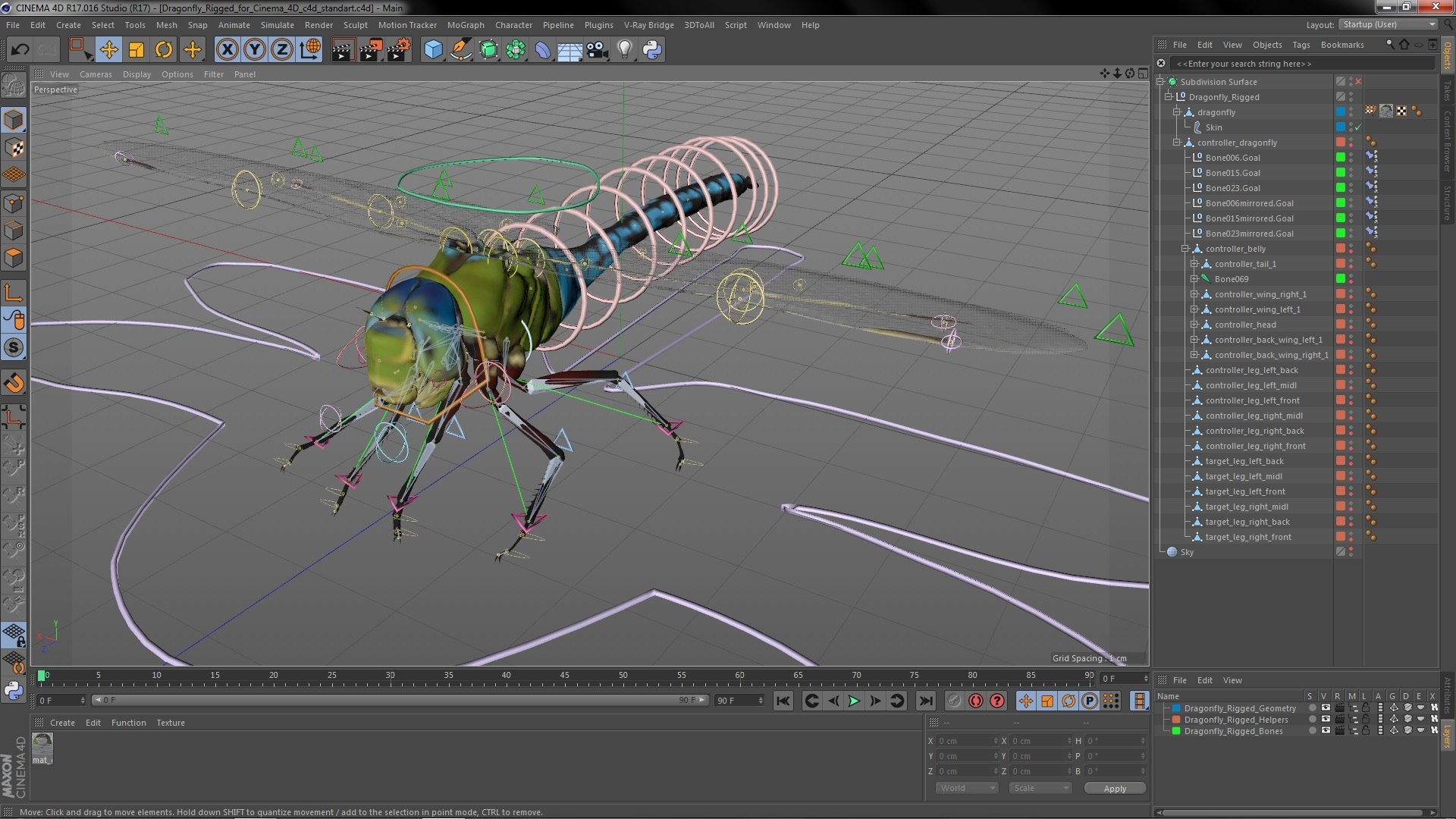Open the MoGraph array green icon
The width and height of the screenshot is (1456, 819).
pyautogui.click(x=516, y=50)
